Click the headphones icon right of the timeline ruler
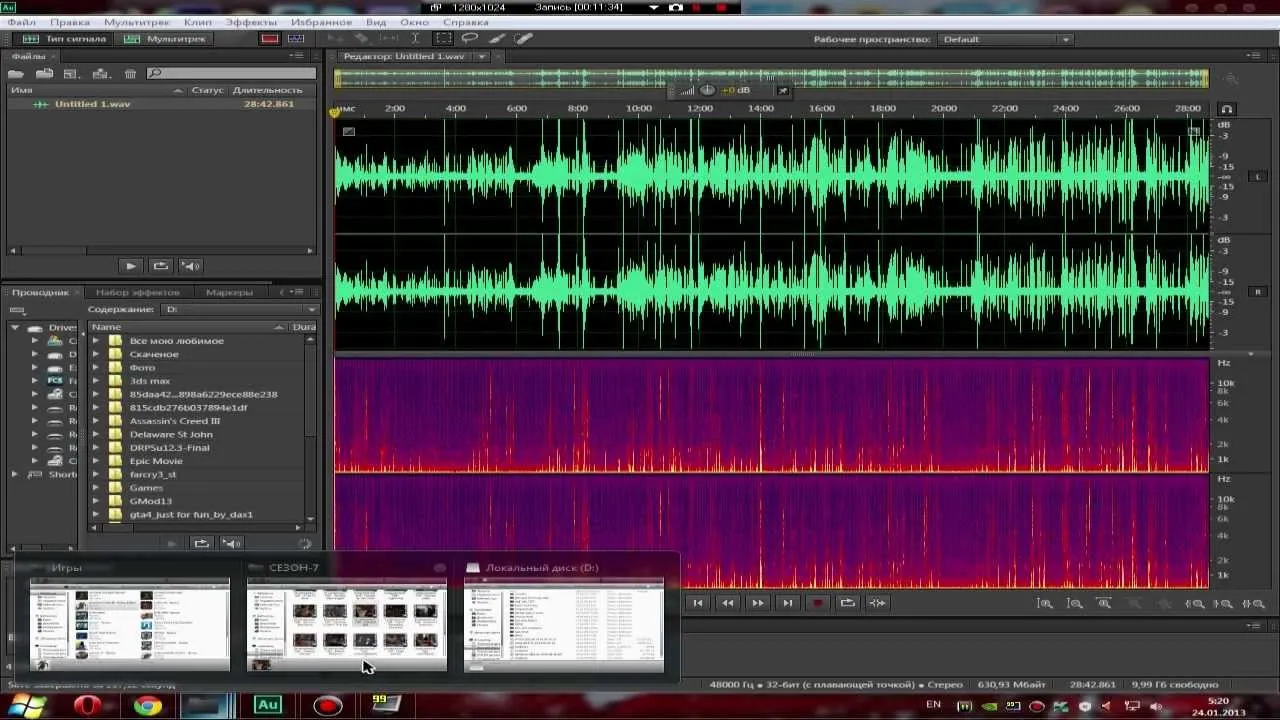The image size is (1280, 720). pos(1227,109)
